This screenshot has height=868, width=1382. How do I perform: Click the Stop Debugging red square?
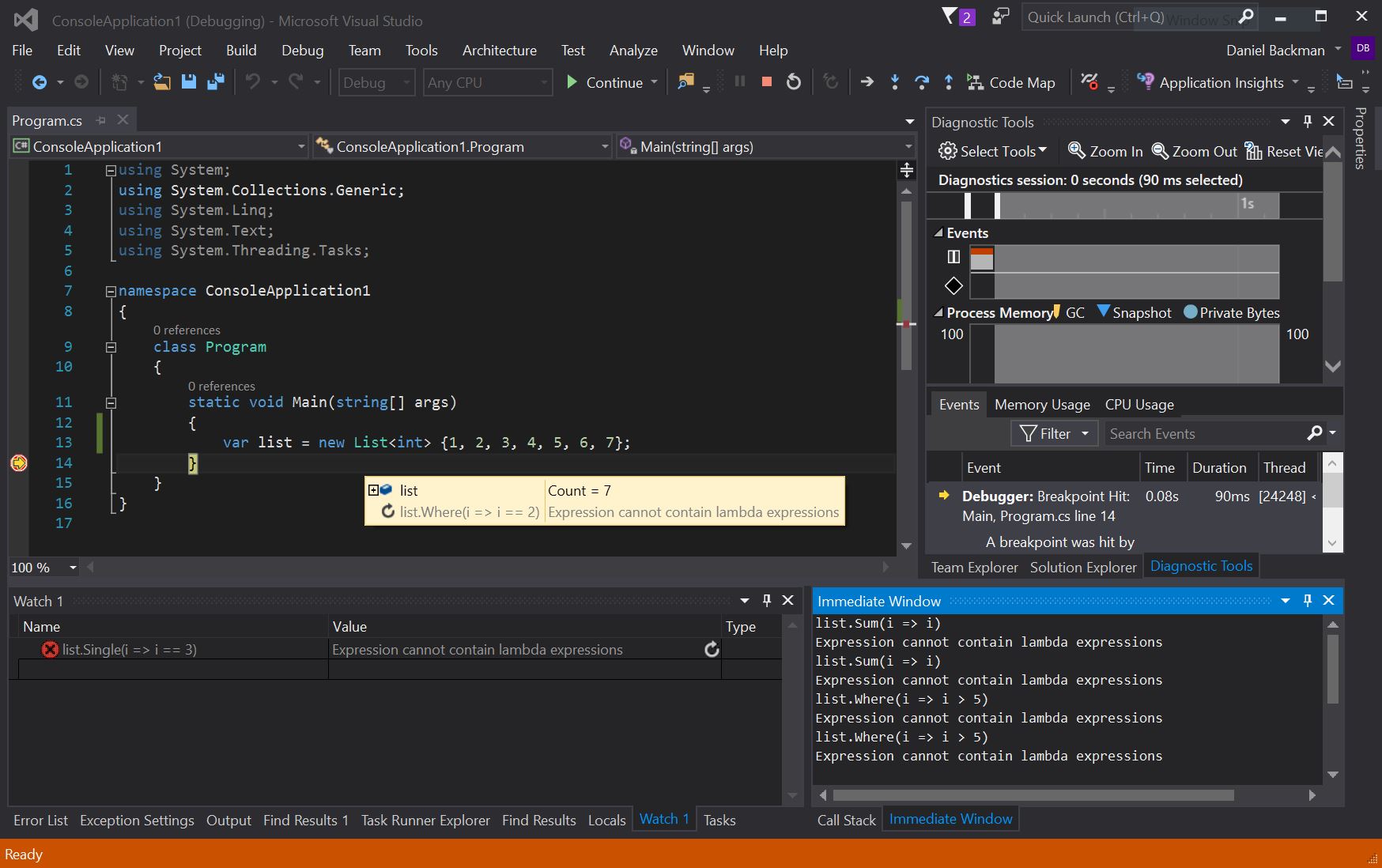coord(766,82)
